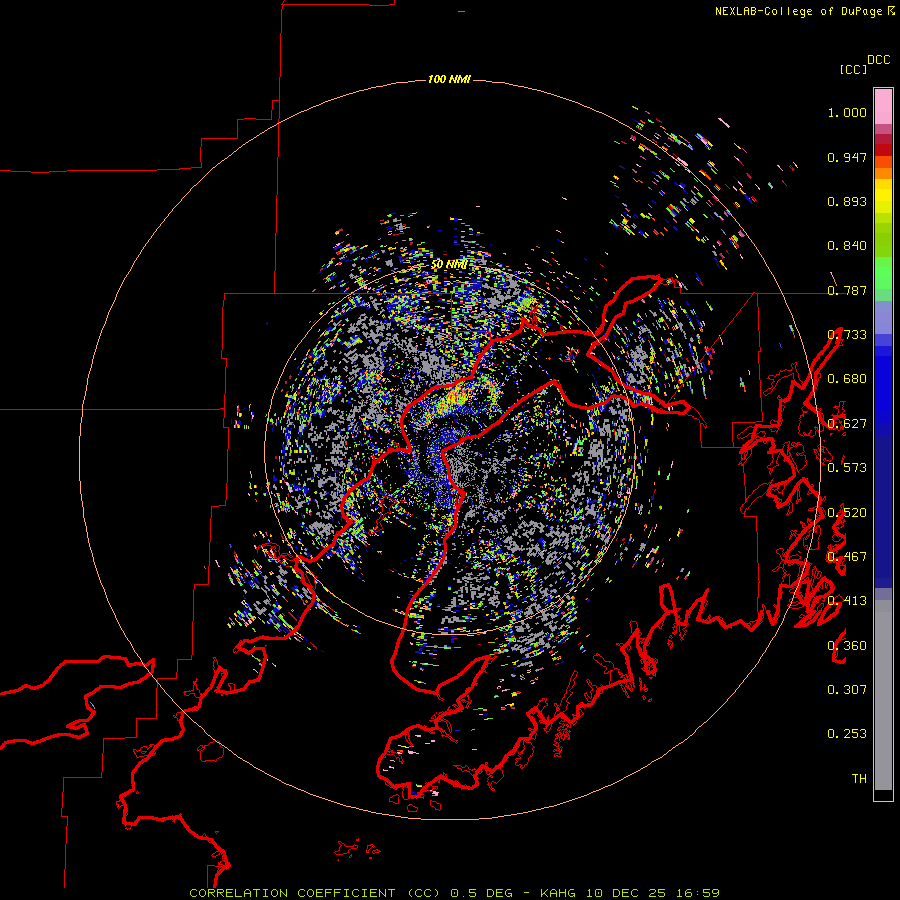This screenshot has height=900, width=900.
Task: Click the 1.000 value on color scale
Action: pyautogui.click(x=847, y=112)
